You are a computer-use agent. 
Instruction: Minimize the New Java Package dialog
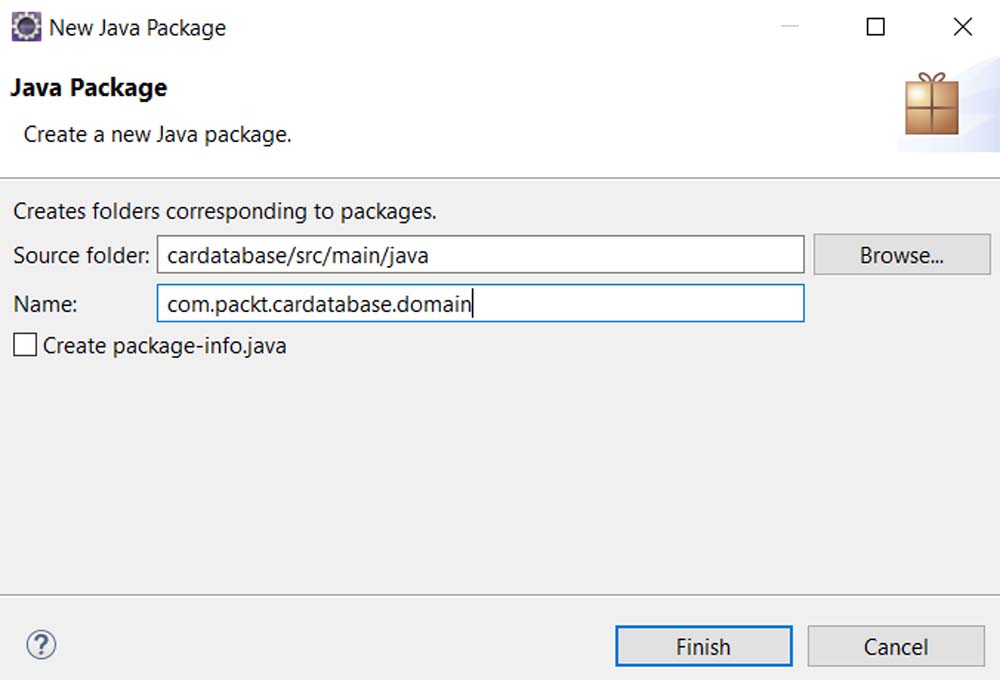pyautogui.click(x=789, y=27)
